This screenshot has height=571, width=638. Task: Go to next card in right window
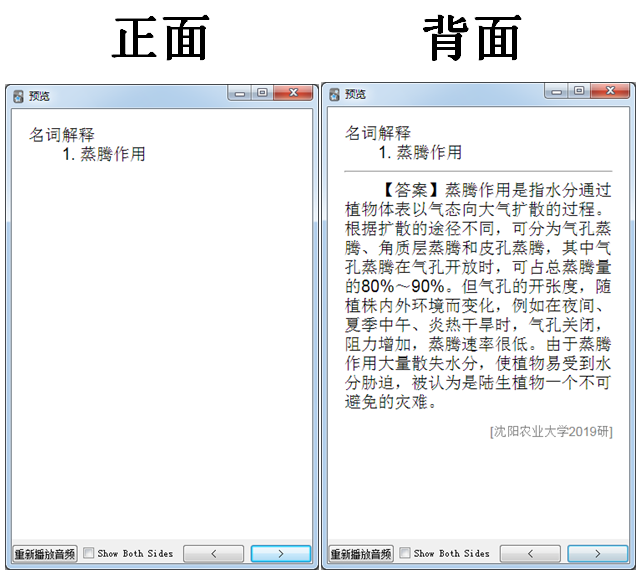pos(597,553)
